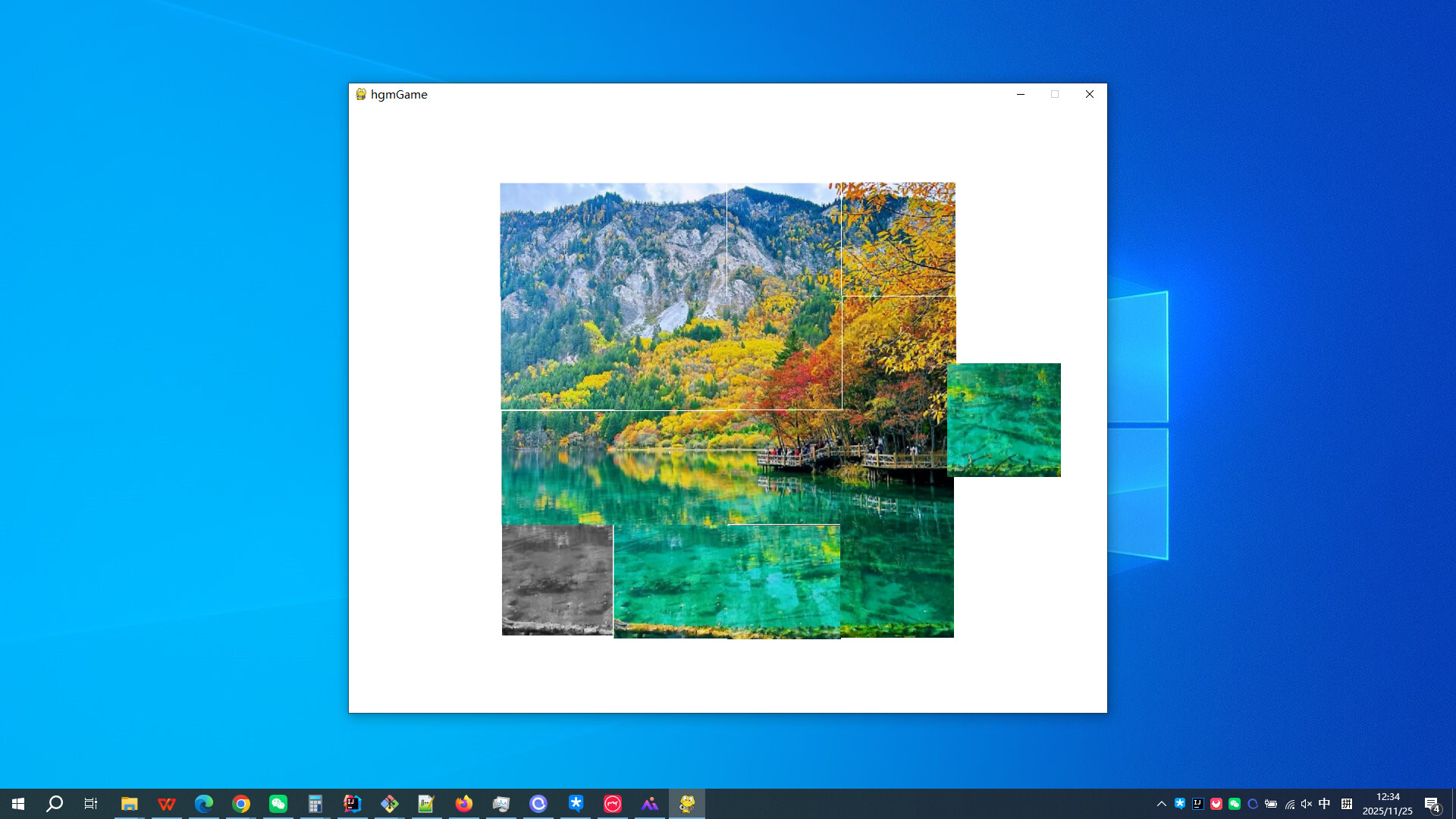Open WPS Office from the taskbar
Screen dimensions: 1456x819
point(167,803)
